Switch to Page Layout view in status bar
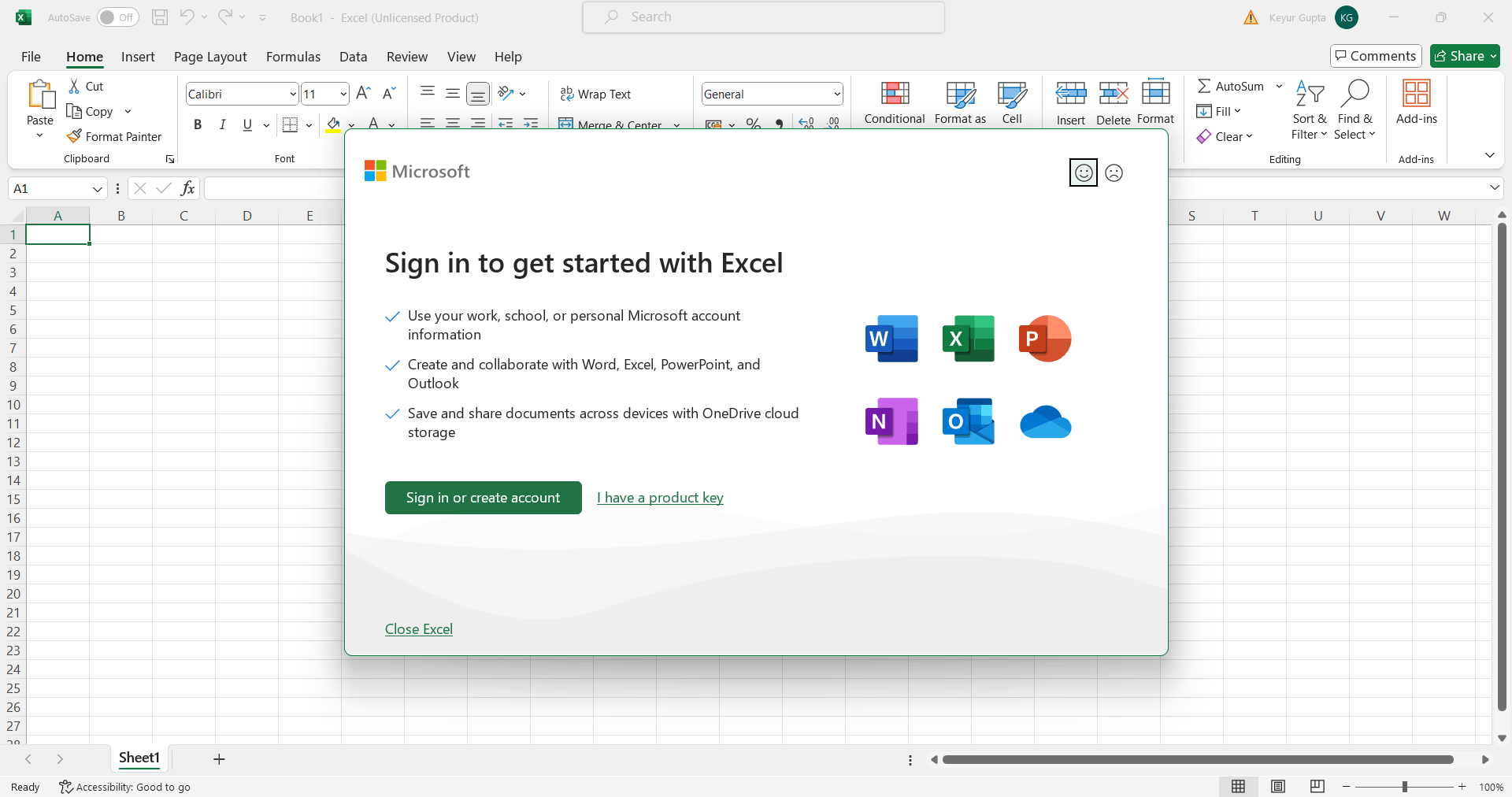 coord(1278,787)
